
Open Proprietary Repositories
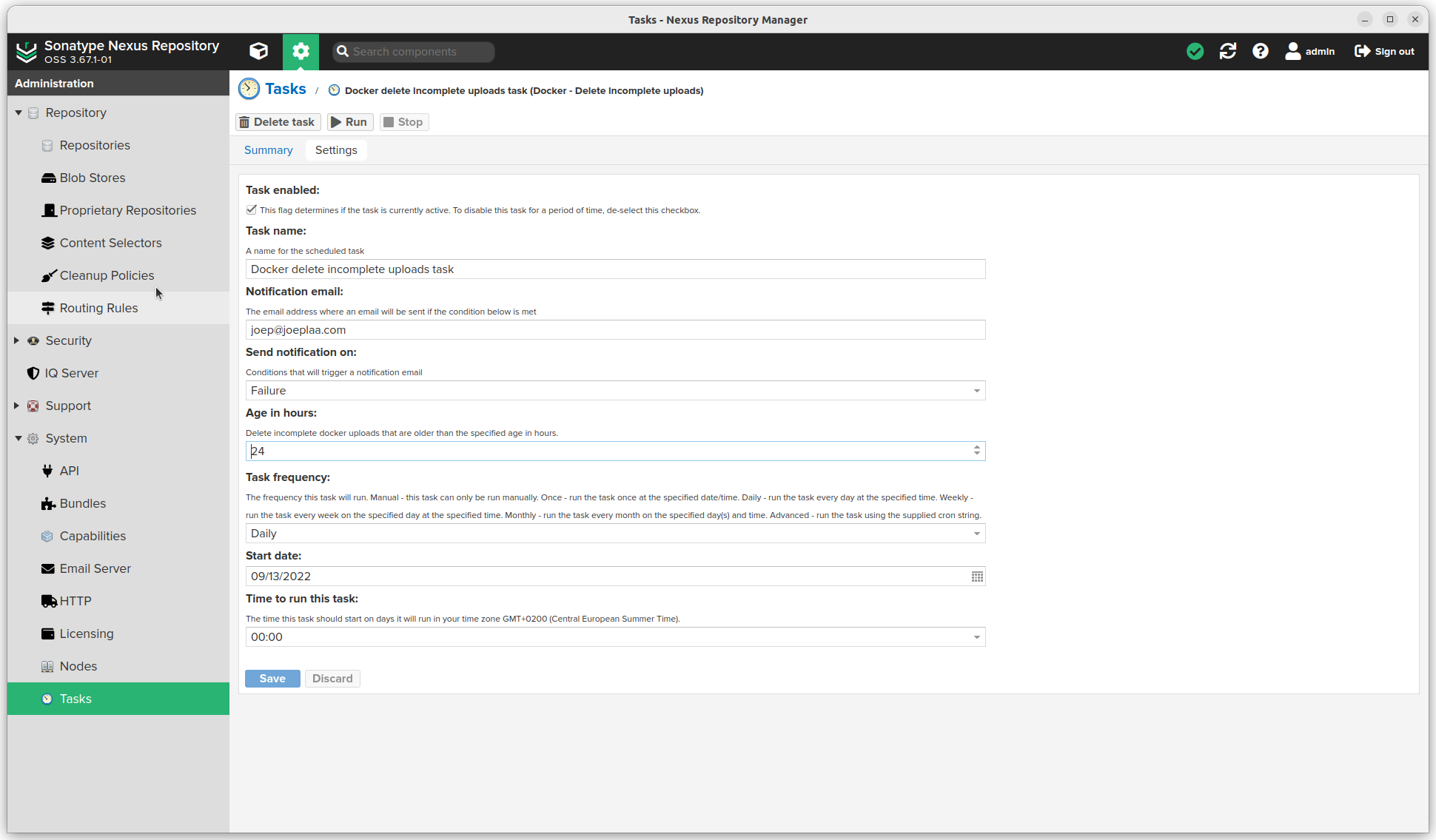point(118,210)
